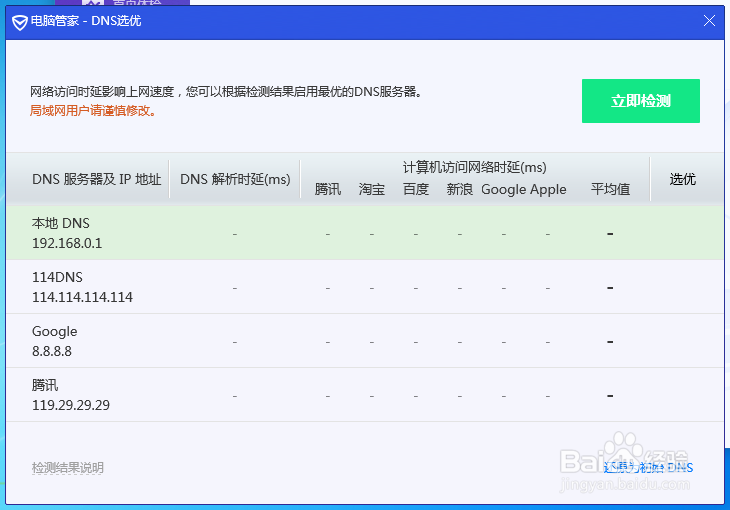This screenshot has height=510, width=730.
Task: Click the 还原为初始DNS link
Action: 648,468
